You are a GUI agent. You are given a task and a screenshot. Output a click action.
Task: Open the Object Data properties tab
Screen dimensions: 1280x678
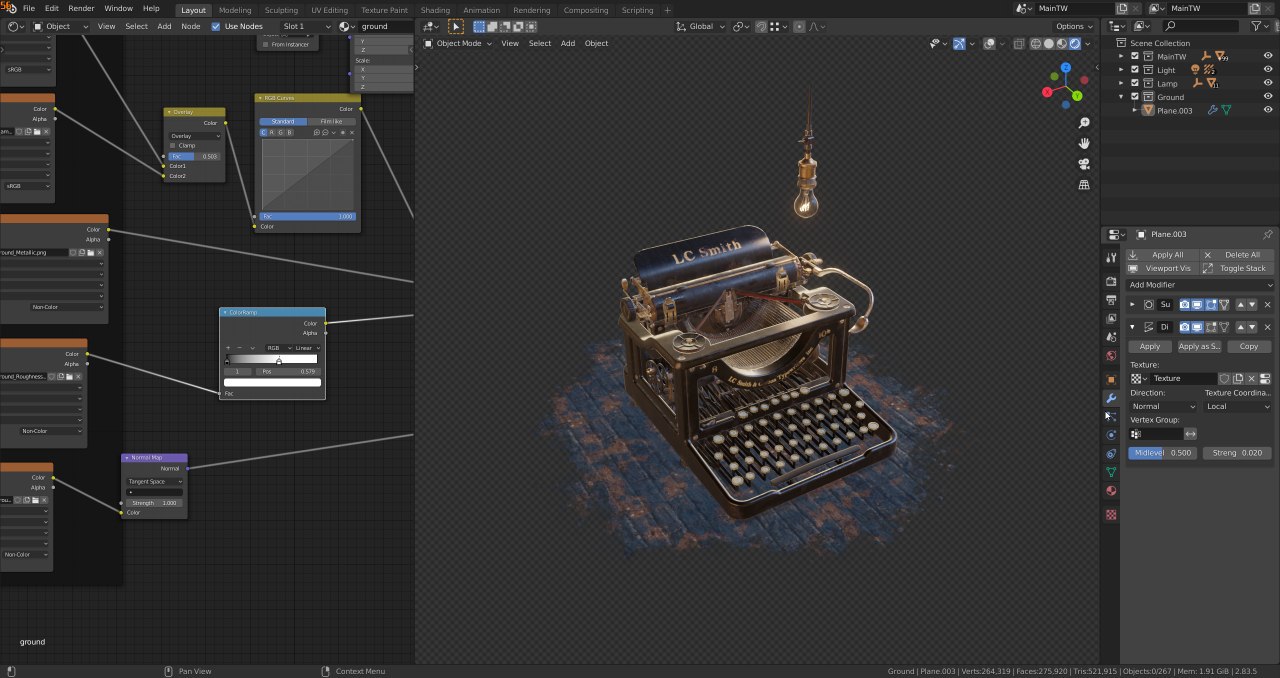pyautogui.click(x=1111, y=472)
